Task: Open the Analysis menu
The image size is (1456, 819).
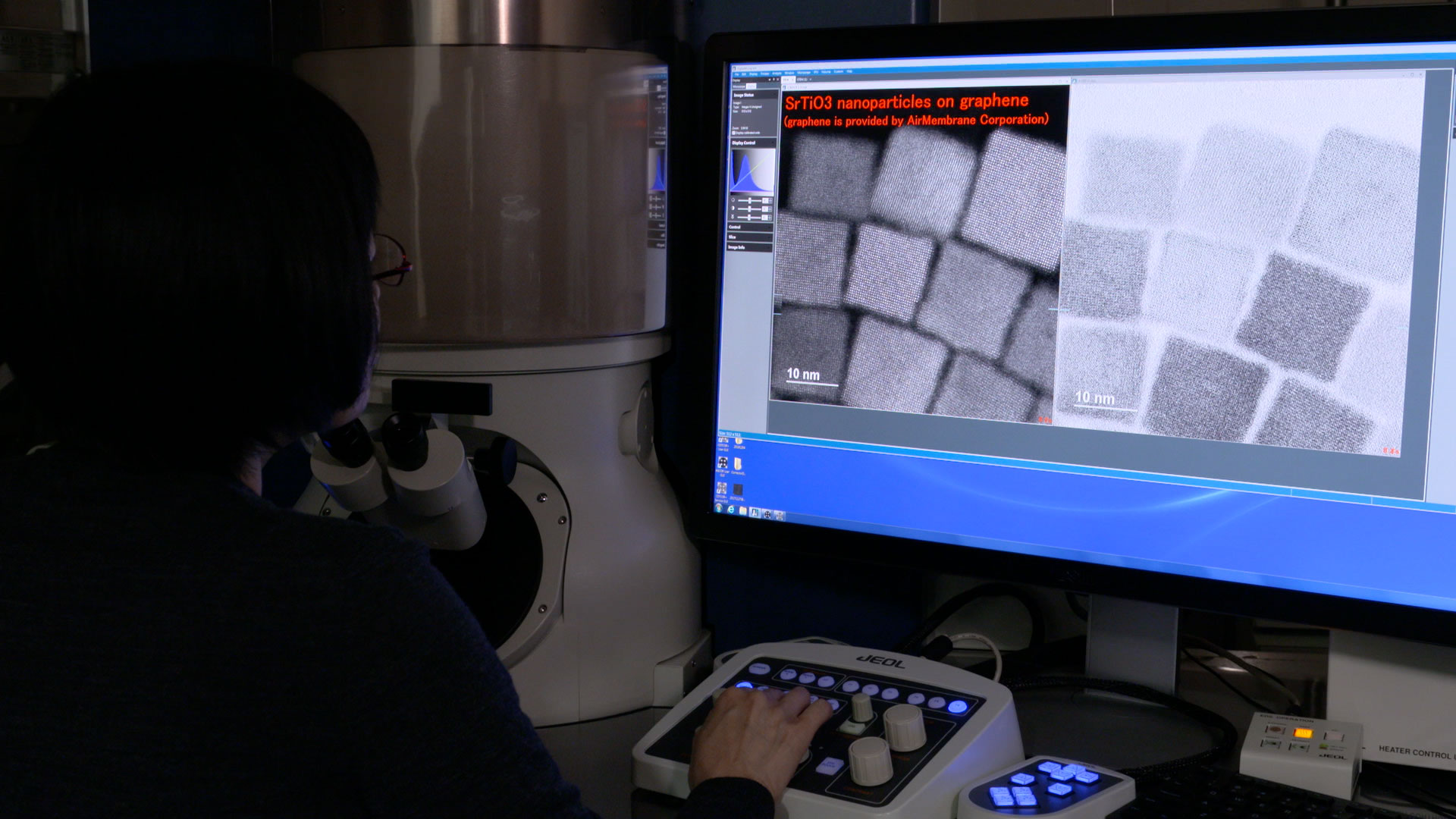Action: coord(777,74)
